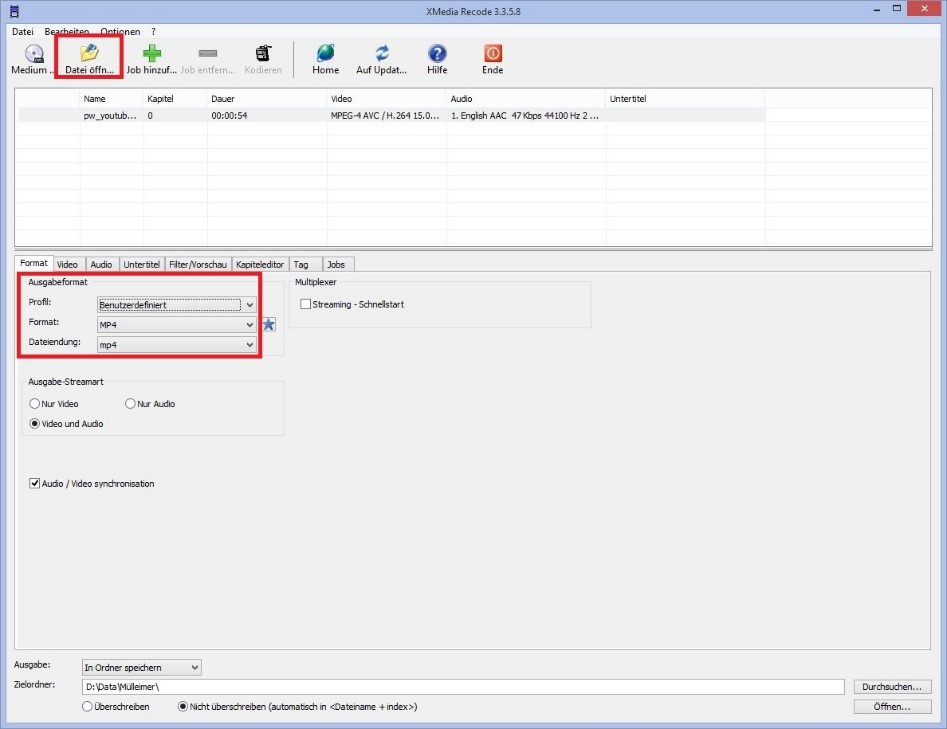
Task: Switch to the Filter/Vorschau tab
Action: tap(198, 264)
